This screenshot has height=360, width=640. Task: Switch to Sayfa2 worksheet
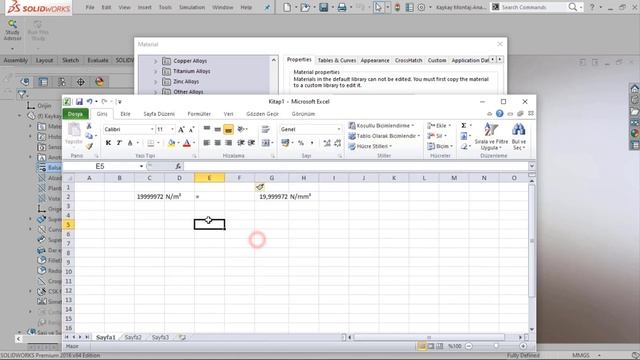133,338
